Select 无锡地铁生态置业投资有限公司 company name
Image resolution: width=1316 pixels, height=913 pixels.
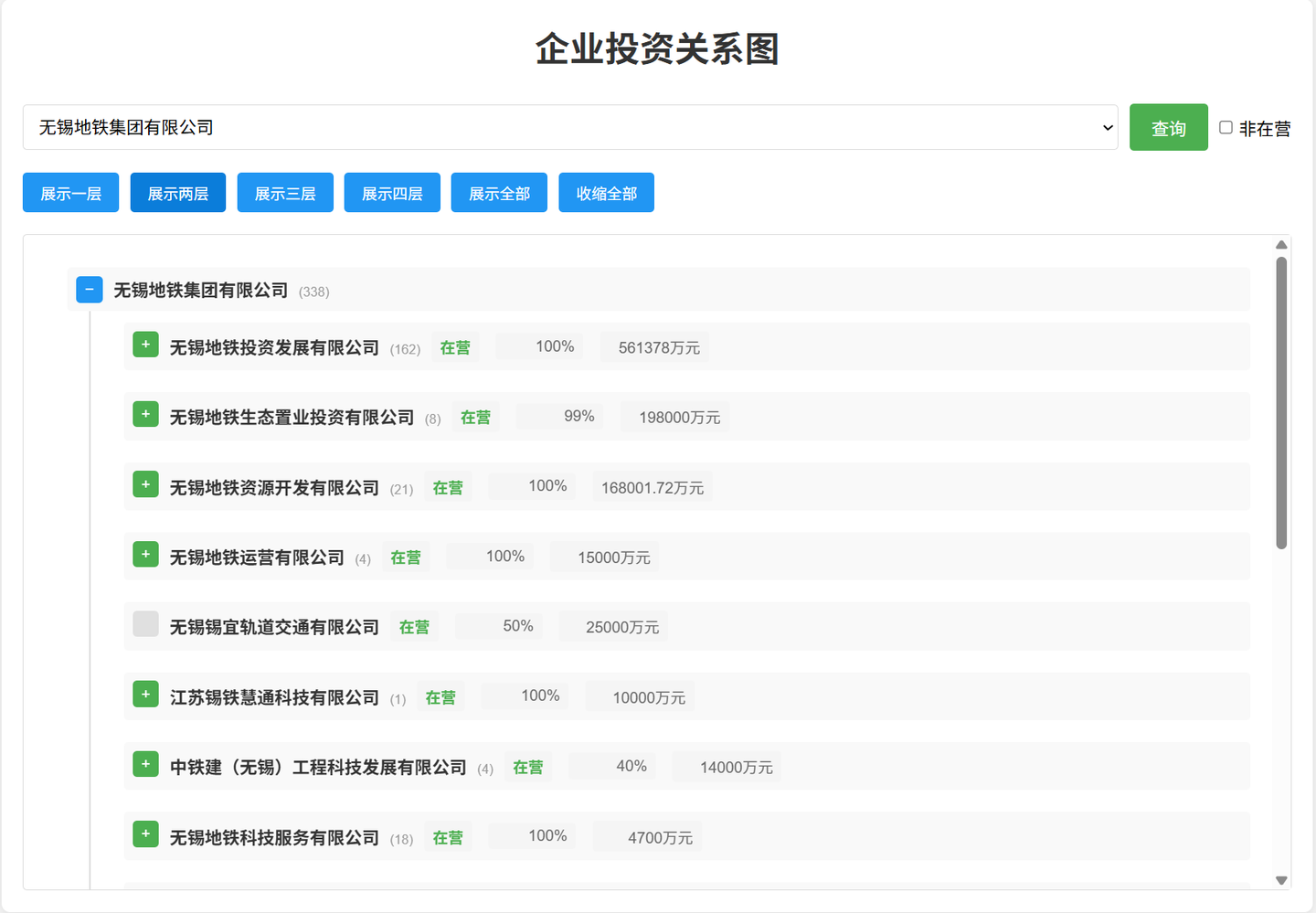[x=292, y=418]
